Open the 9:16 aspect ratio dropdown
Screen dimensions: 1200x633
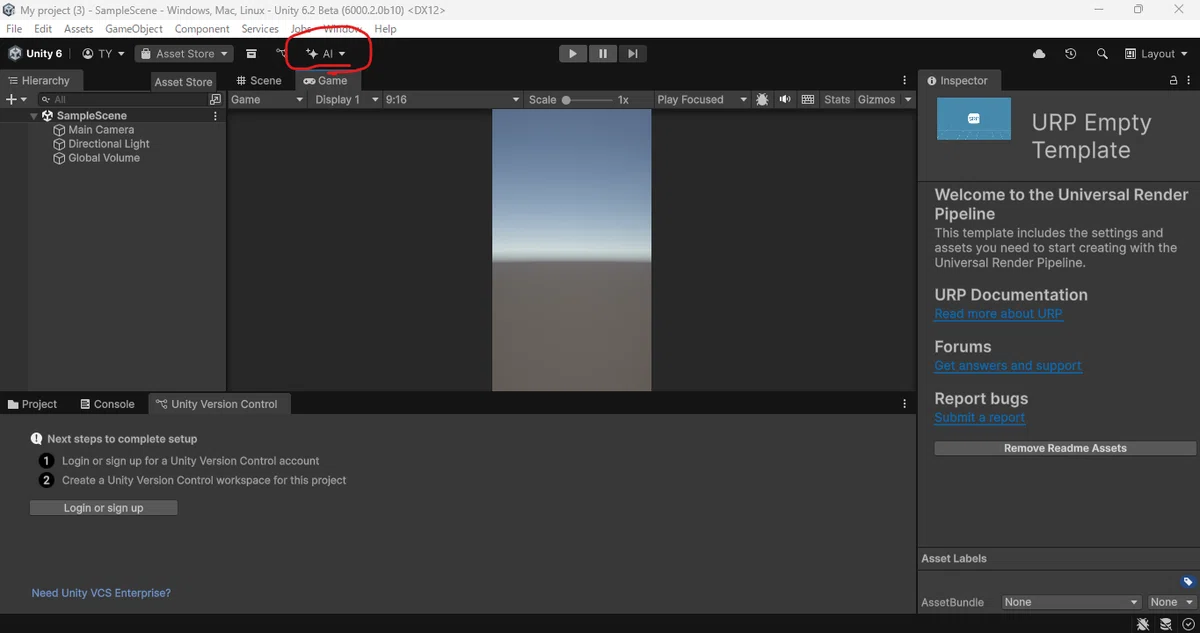[452, 100]
